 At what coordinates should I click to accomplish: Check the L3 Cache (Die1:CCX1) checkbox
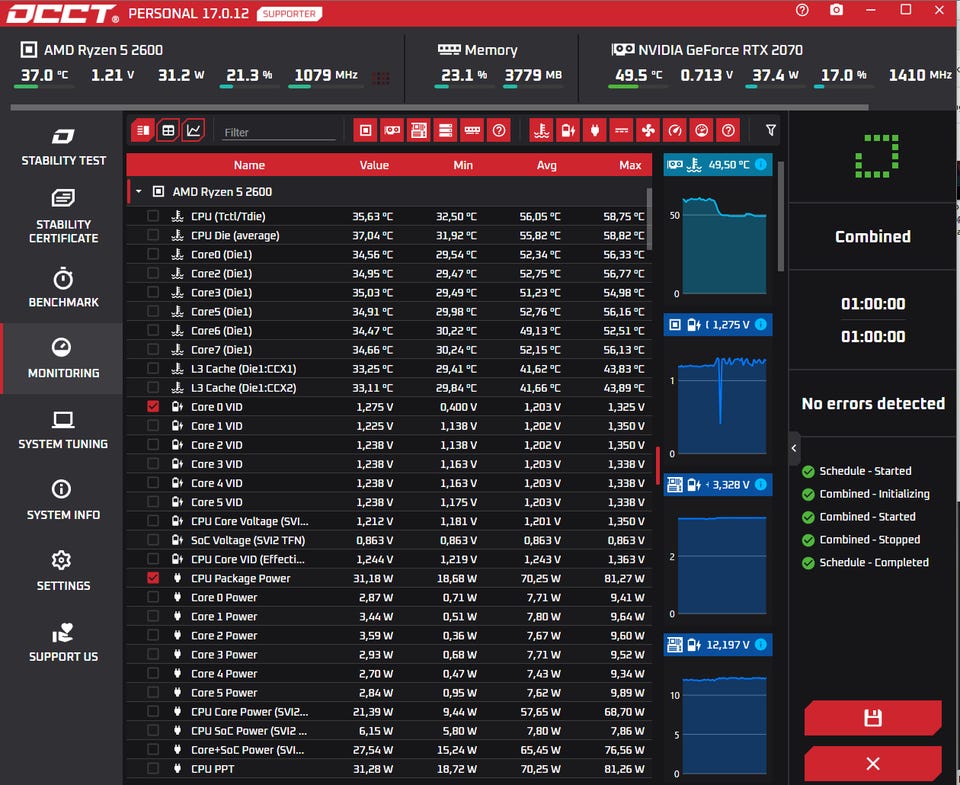[153, 369]
